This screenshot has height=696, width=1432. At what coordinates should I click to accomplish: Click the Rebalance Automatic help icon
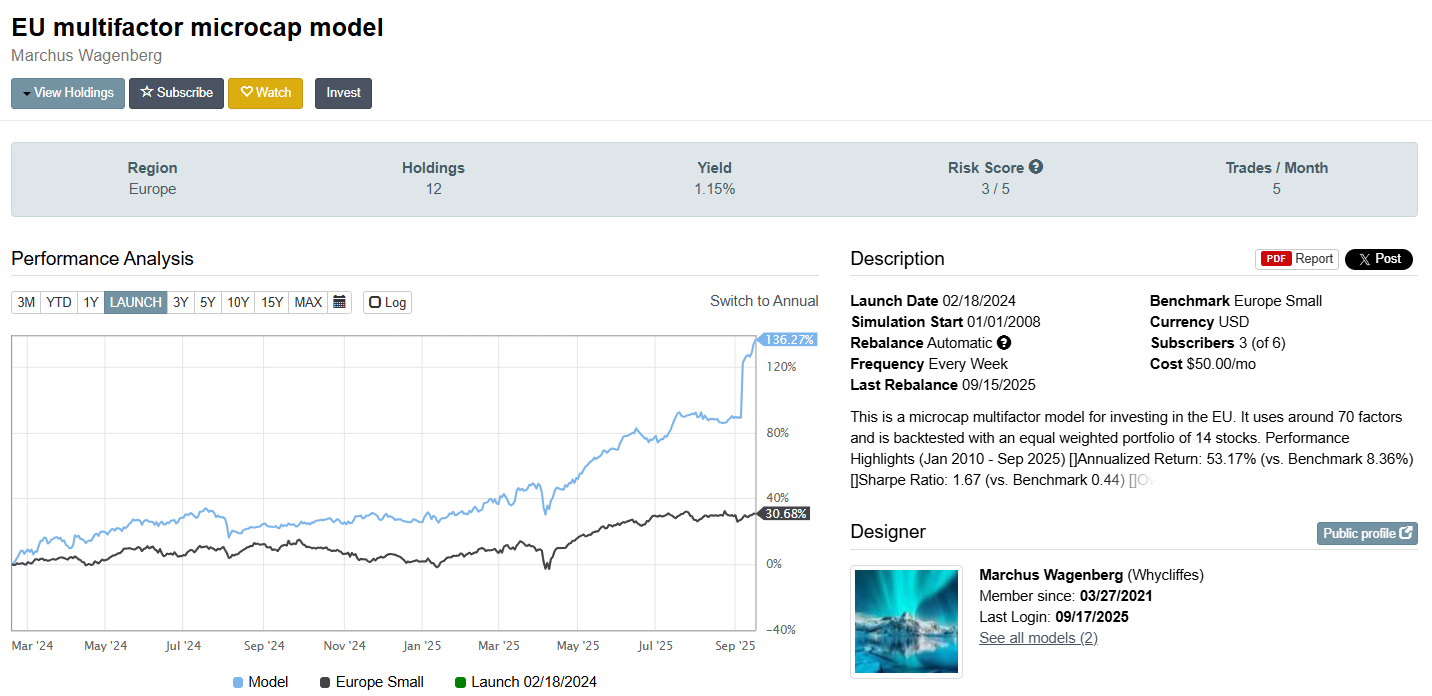tap(1004, 343)
